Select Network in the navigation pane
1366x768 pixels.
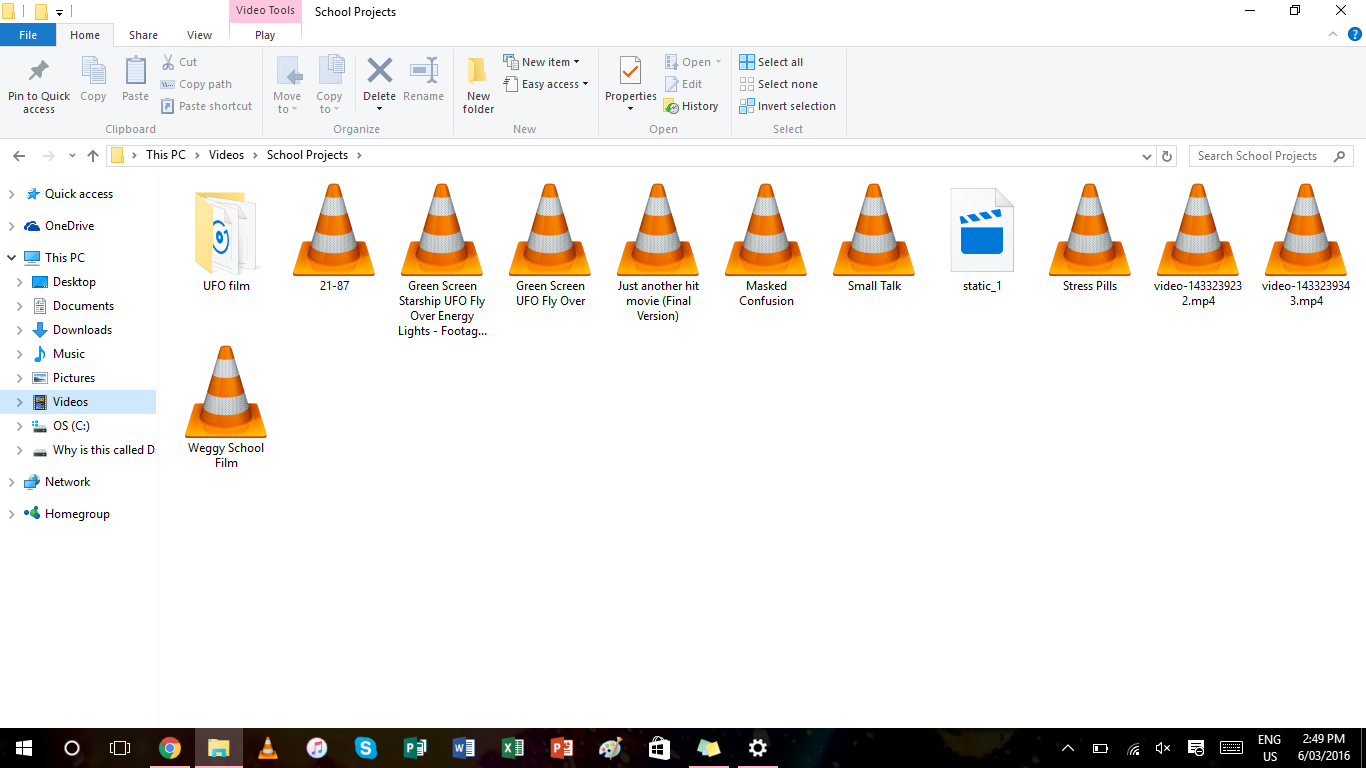(x=67, y=482)
